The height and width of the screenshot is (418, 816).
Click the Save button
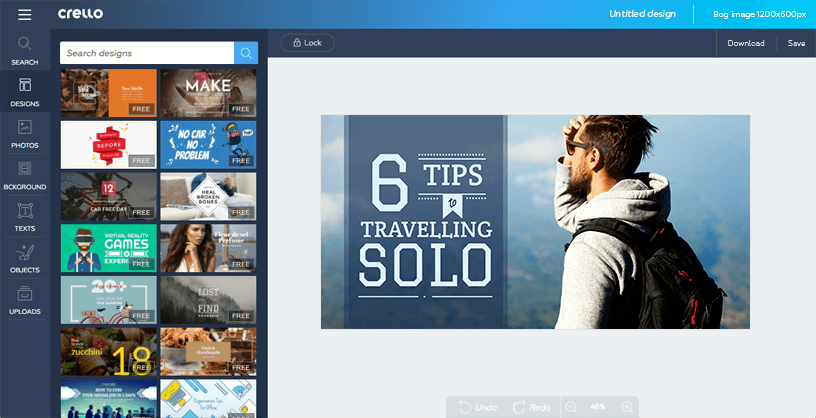(x=796, y=43)
